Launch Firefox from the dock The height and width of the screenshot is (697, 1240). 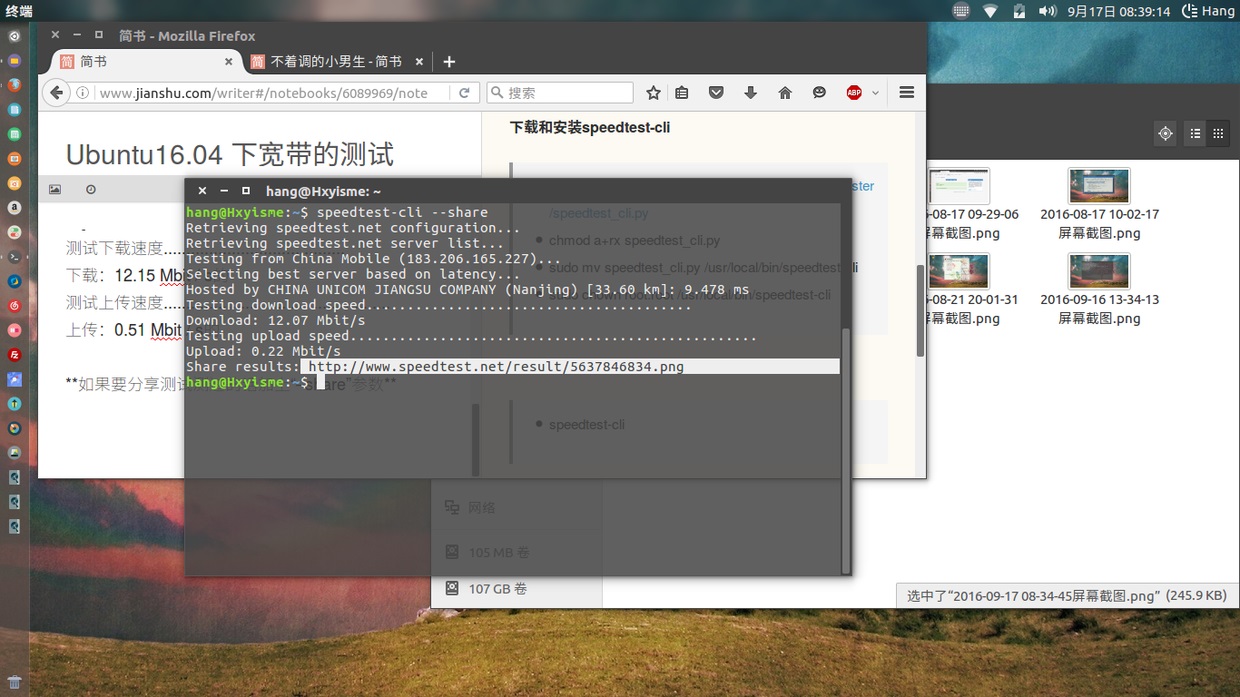tap(14, 85)
